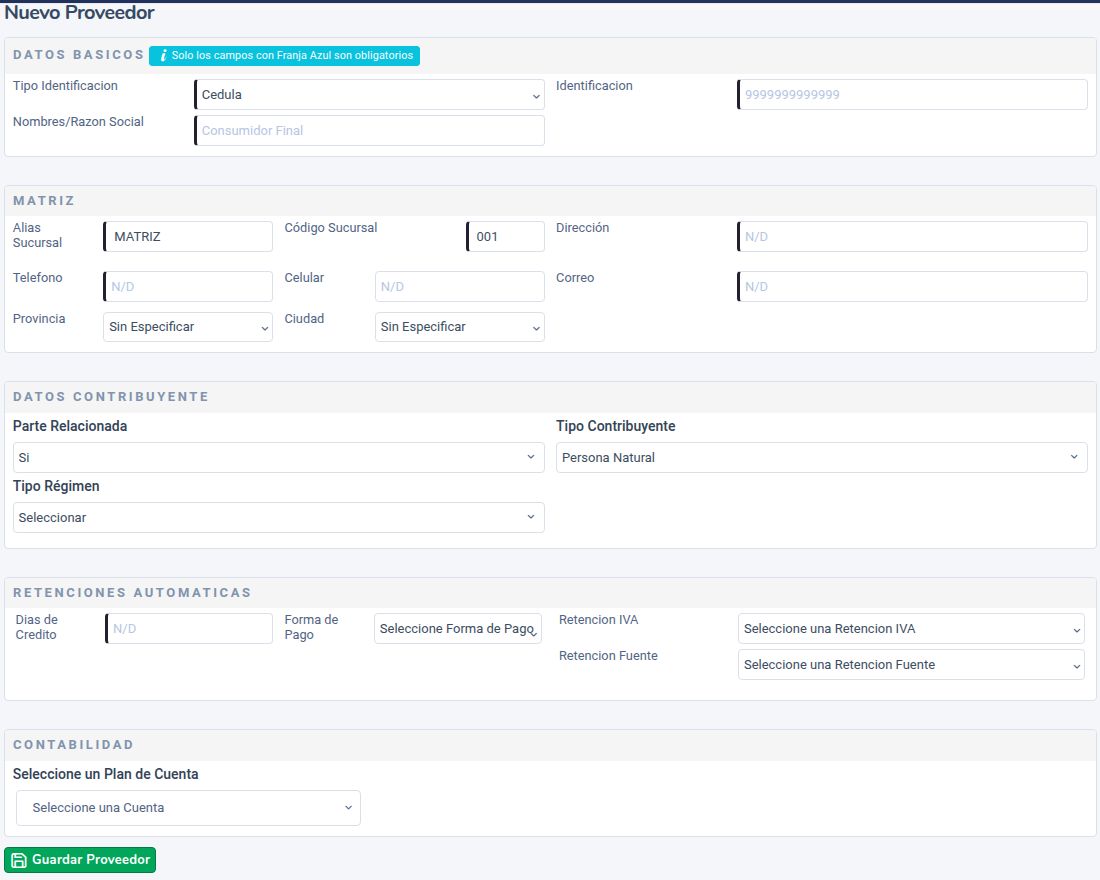1100x880 pixels.
Task: Expand the Parte Relacionada dropdown
Action: tap(279, 458)
